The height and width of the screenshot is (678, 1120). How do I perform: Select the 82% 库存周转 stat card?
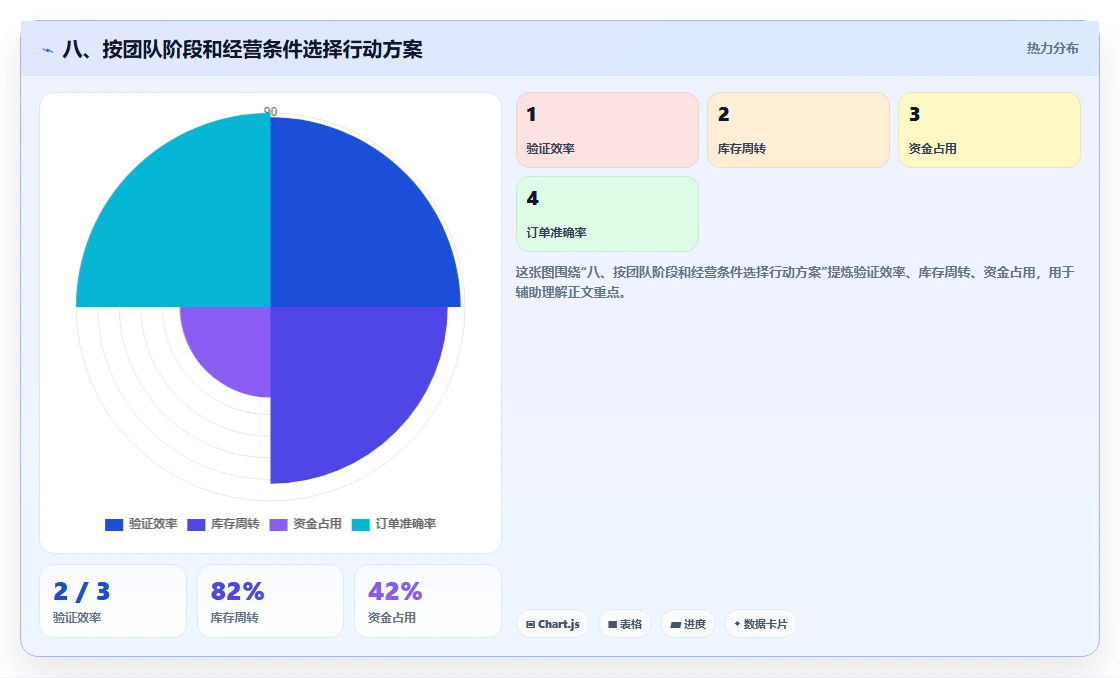click(270, 601)
